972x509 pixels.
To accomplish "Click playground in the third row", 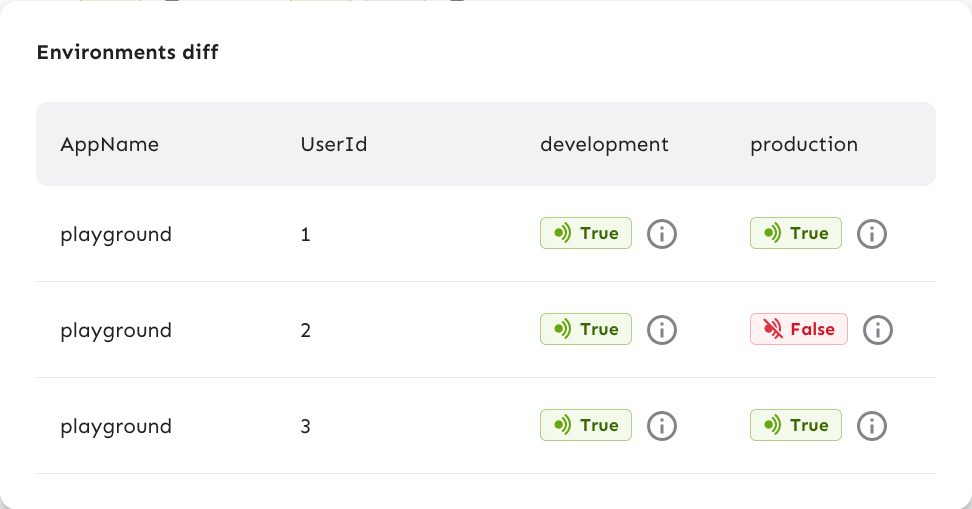I will (x=116, y=426).
